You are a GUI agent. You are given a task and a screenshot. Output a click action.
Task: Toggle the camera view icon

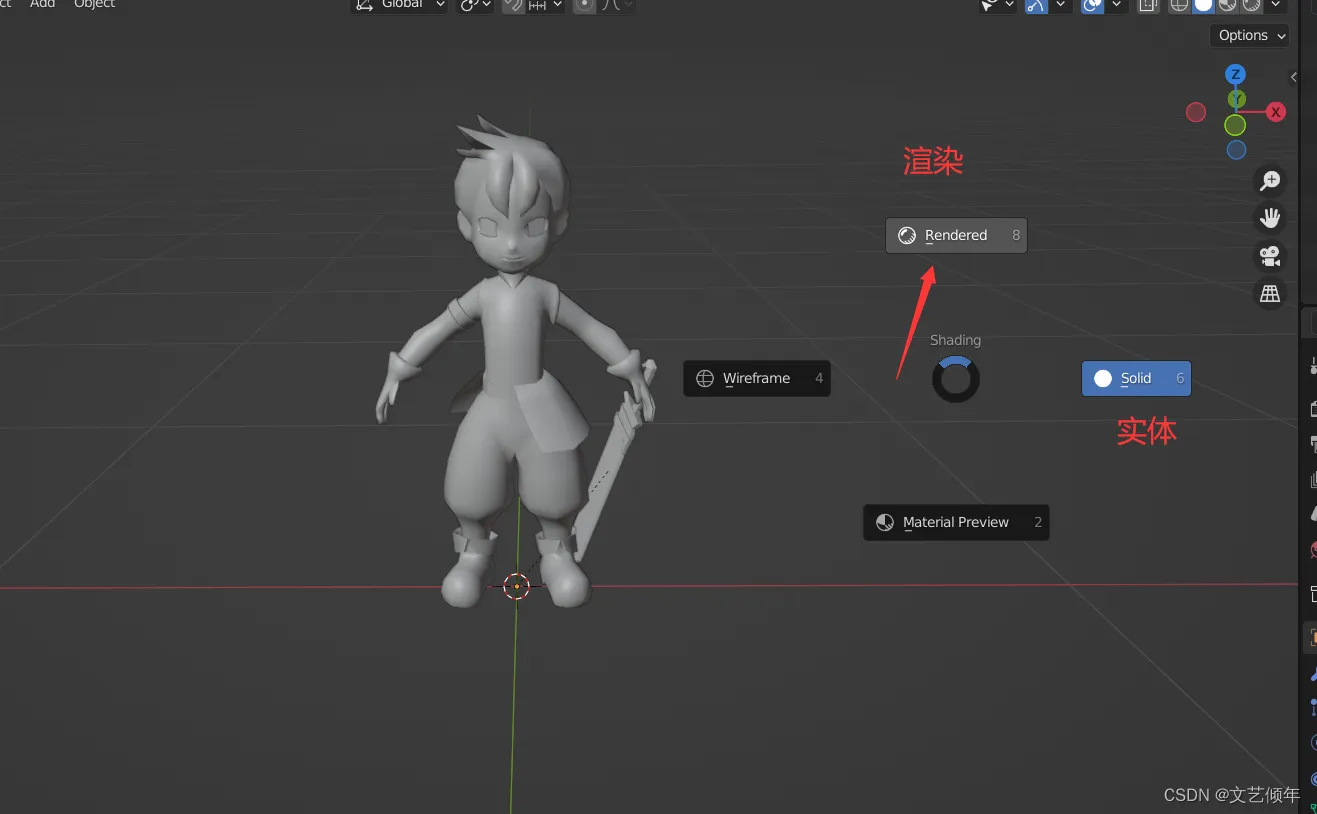tap(1270, 256)
